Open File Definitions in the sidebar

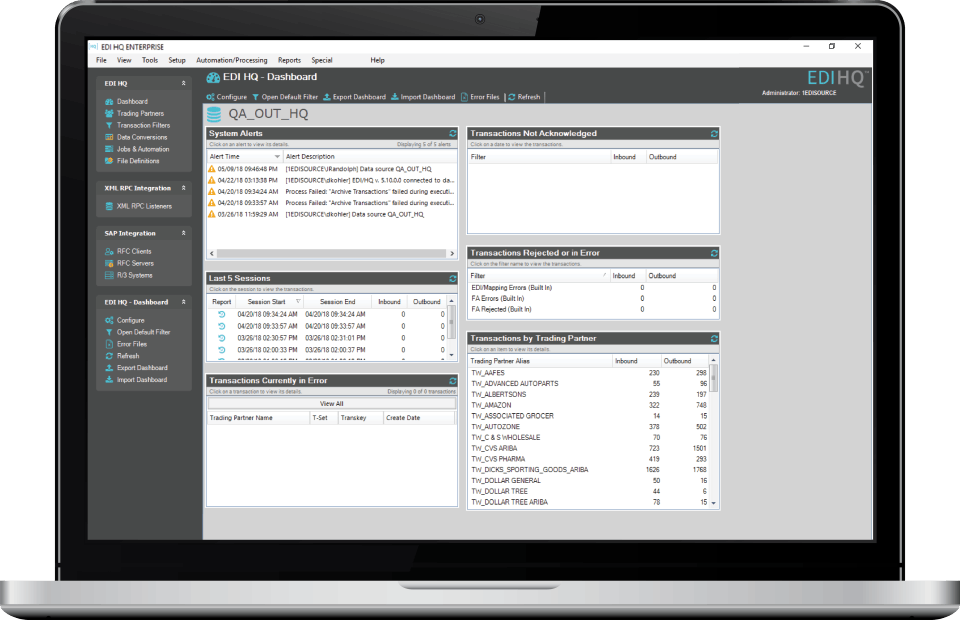pos(132,161)
